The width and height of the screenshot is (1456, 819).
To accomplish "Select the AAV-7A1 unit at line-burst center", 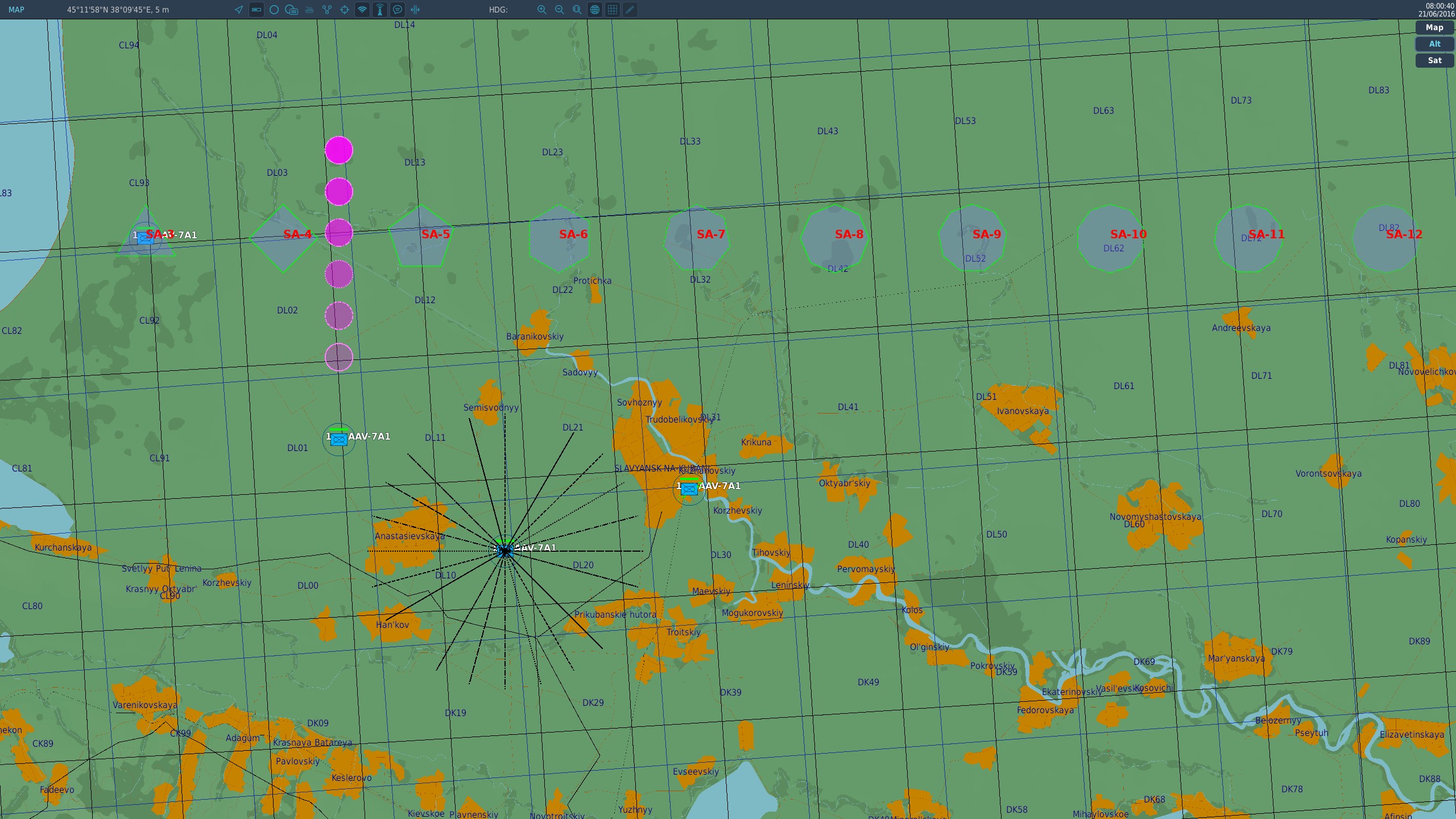I will pos(505,551).
